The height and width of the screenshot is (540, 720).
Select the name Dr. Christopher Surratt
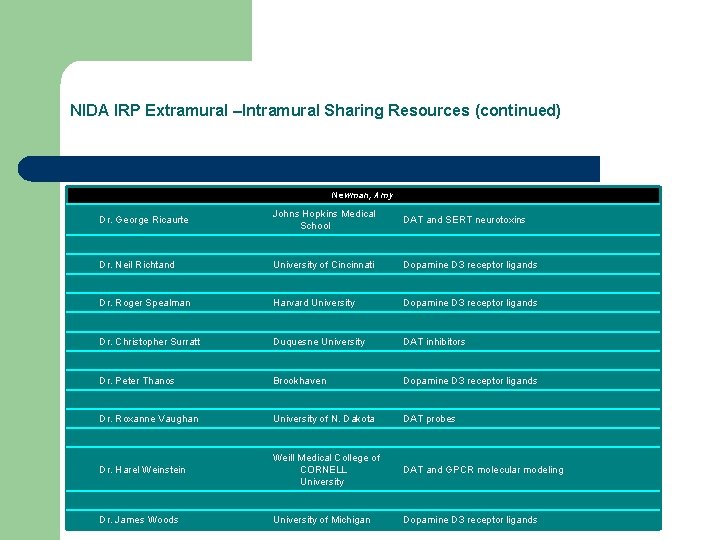(150, 342)
